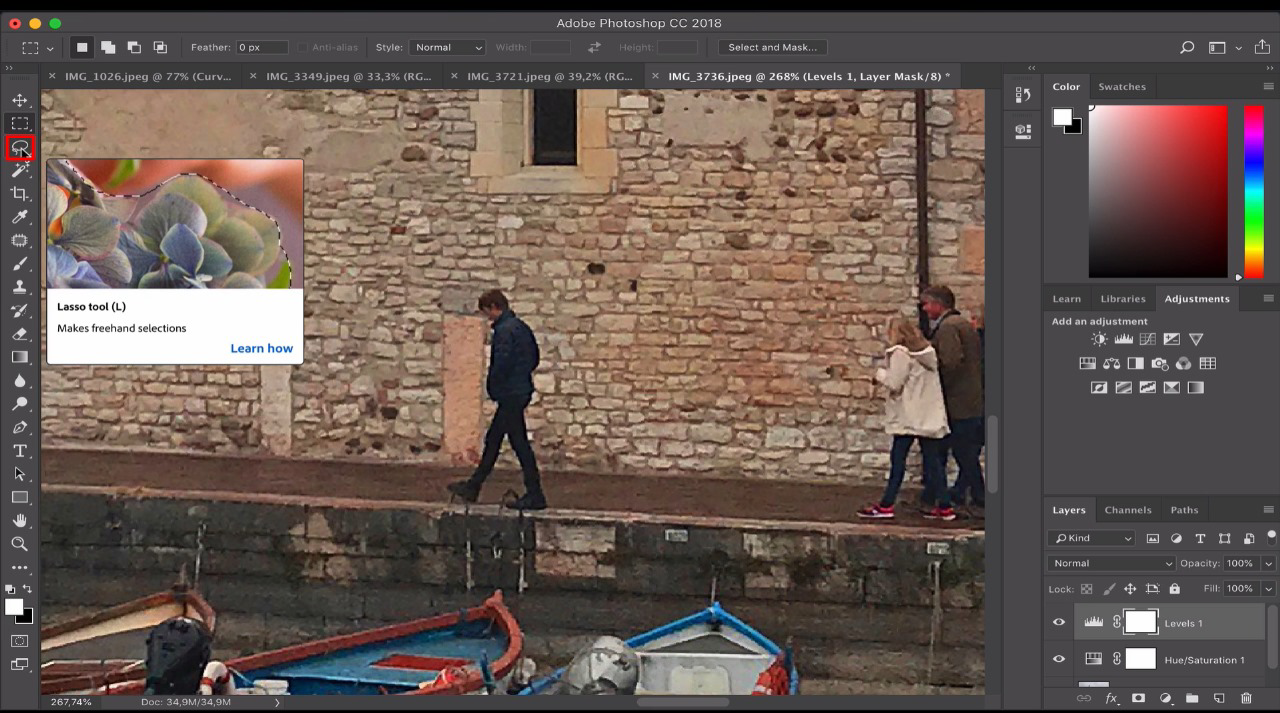Viewport: 1280px width, 713px height.
Task: Select the Hand tool
Action: coord(19,520)
